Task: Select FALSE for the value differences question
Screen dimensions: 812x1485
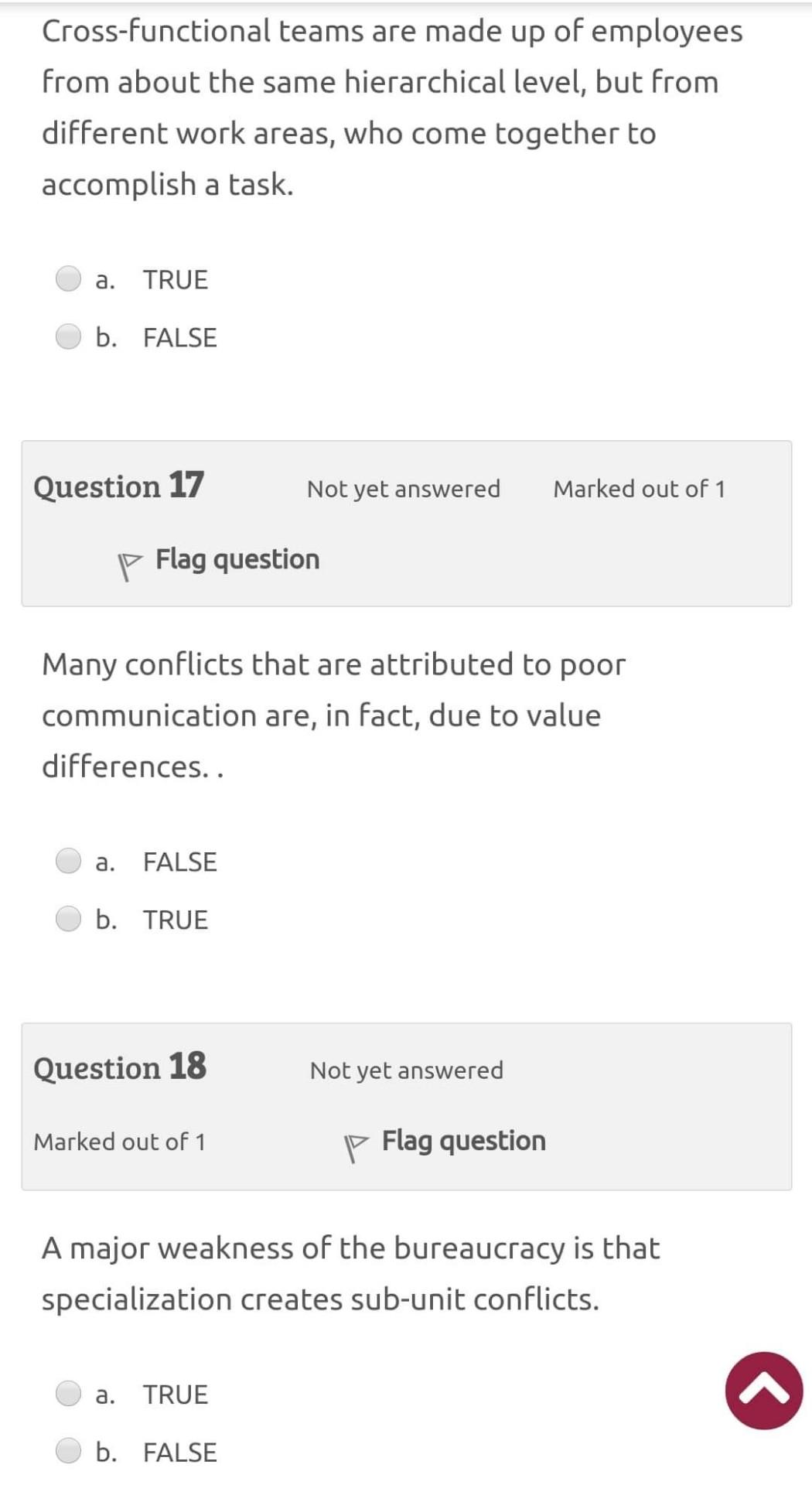Action: pos(69,861)
